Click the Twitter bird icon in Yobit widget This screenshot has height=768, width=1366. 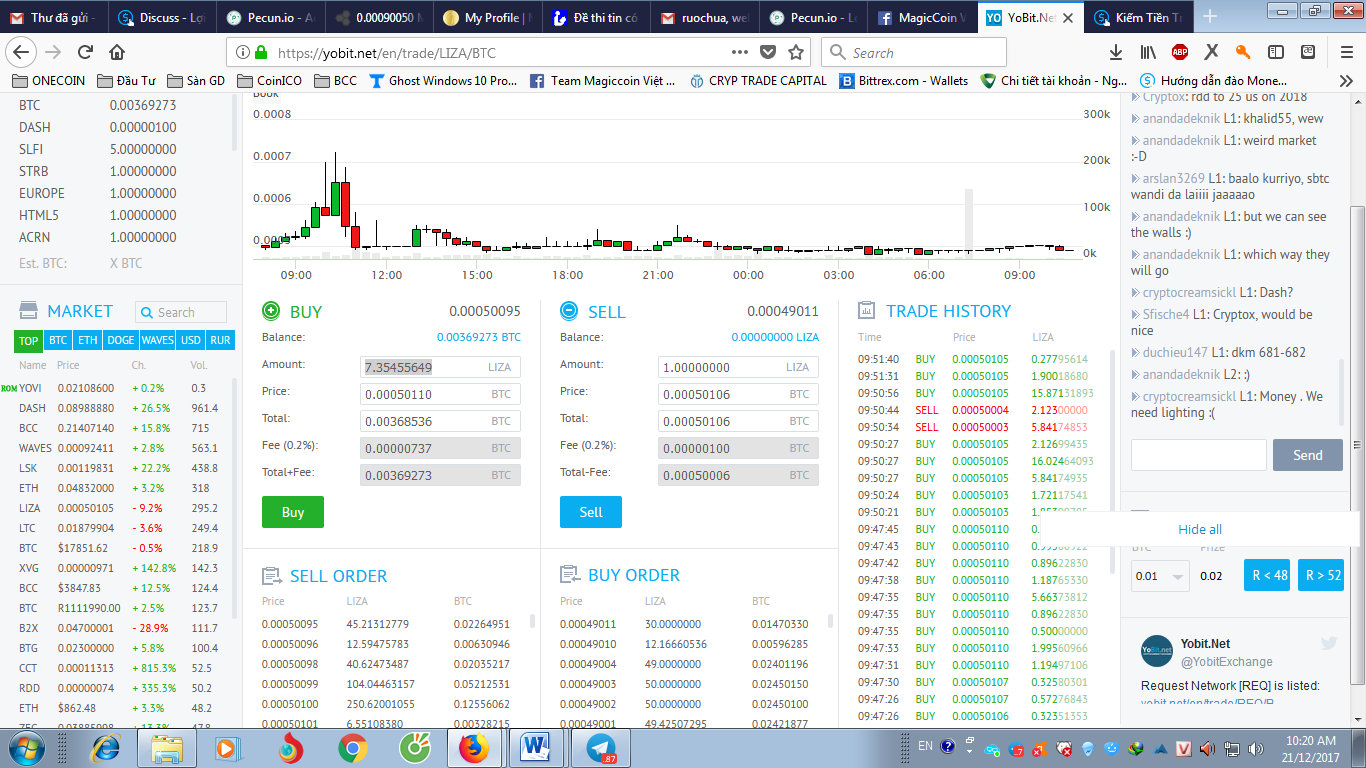pyautogui.click(x=1328, y=643)
